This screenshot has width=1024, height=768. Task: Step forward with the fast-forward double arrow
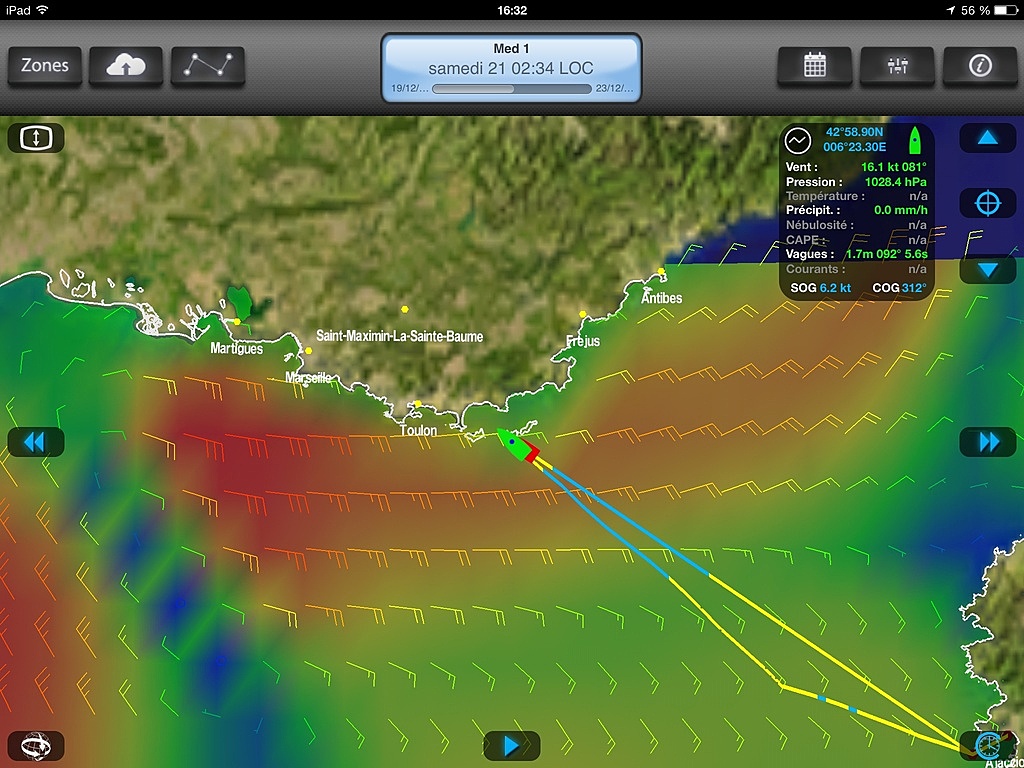[988, 442]
